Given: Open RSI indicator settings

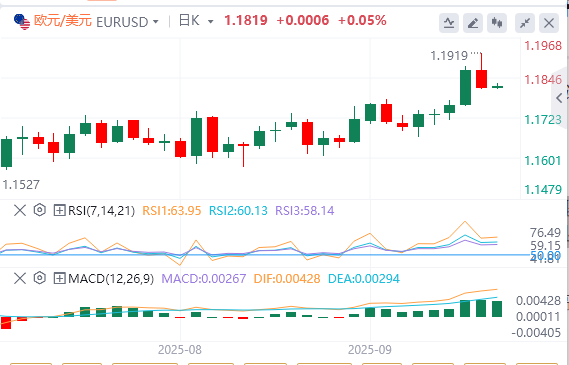Looking at the screenshot, I should coord(40,210).
